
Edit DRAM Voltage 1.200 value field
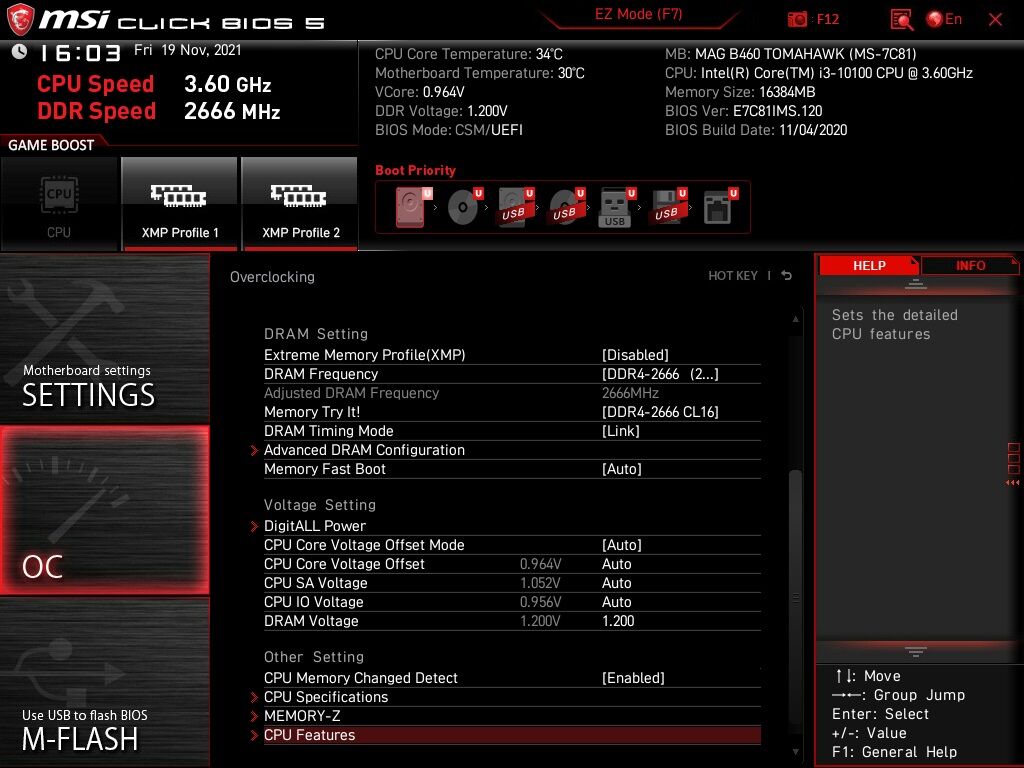coord(618,620)
